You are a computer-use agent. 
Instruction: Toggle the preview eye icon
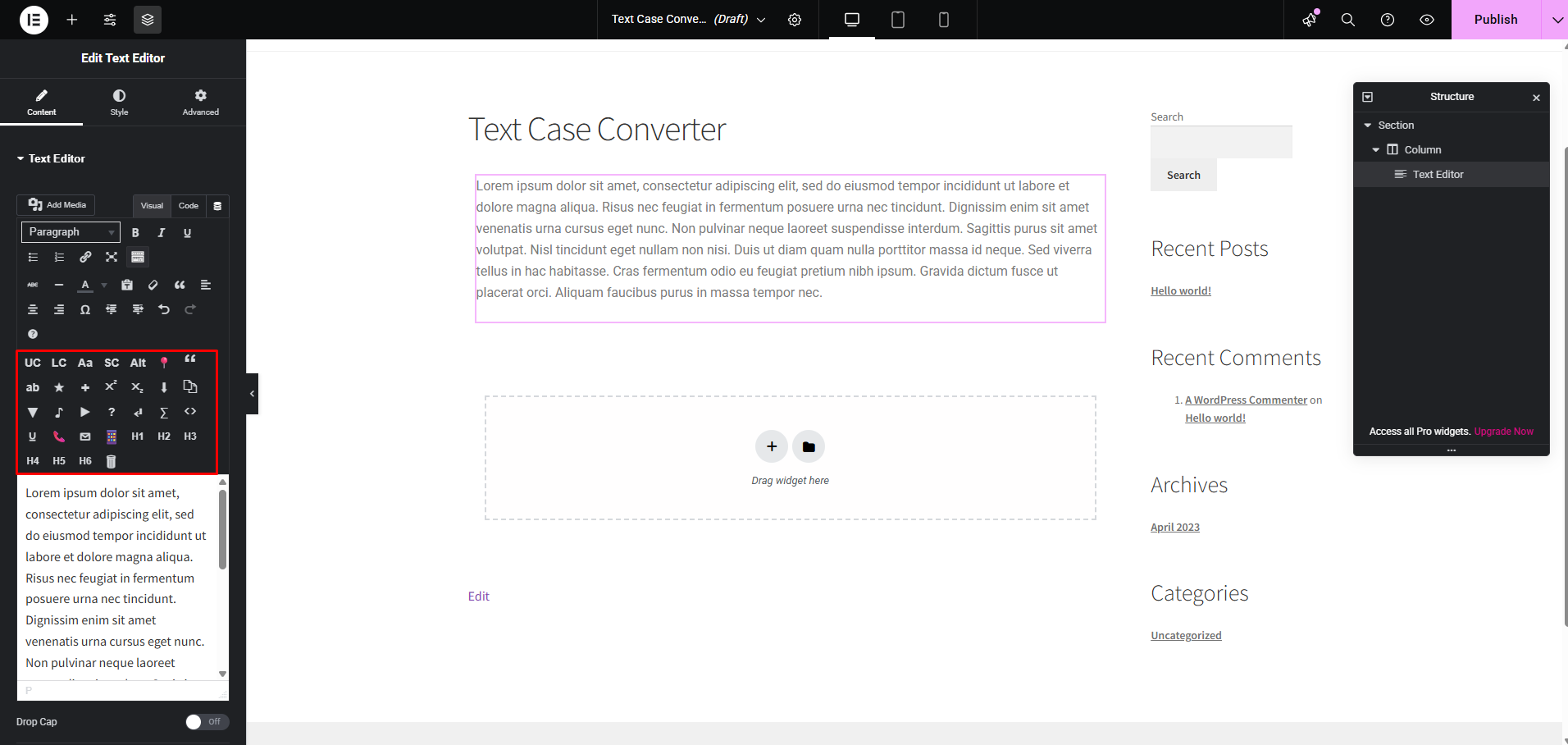(x=1427, y=20)
